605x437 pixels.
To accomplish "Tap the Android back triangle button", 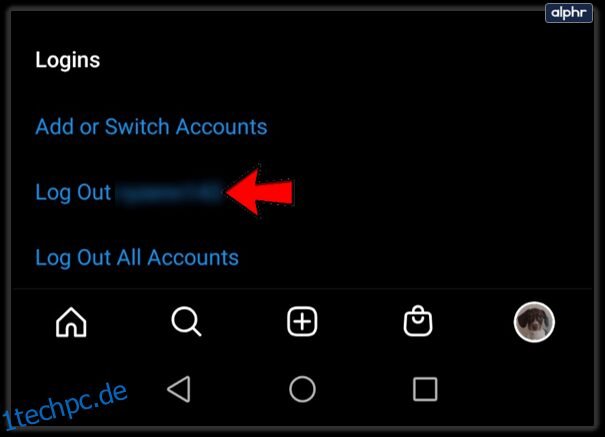I will (x=179, y=389).
